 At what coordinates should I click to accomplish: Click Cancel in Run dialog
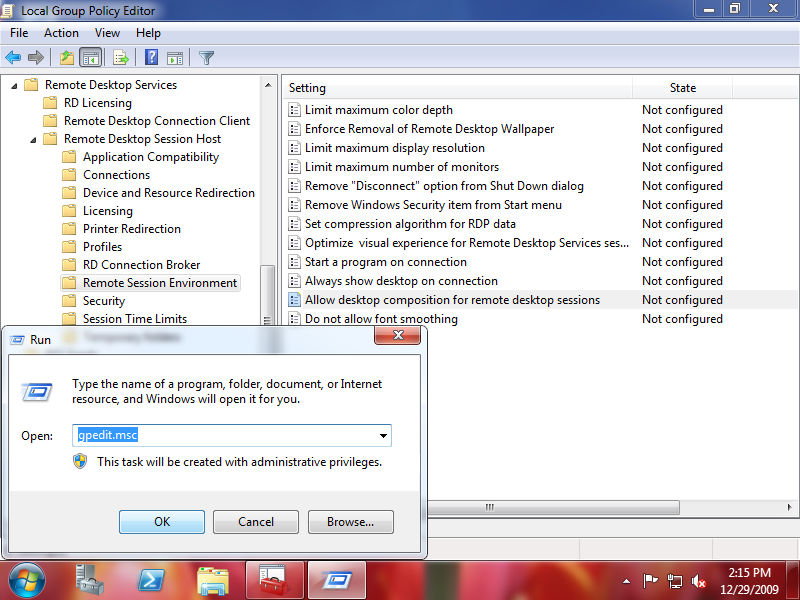(256, 522)
